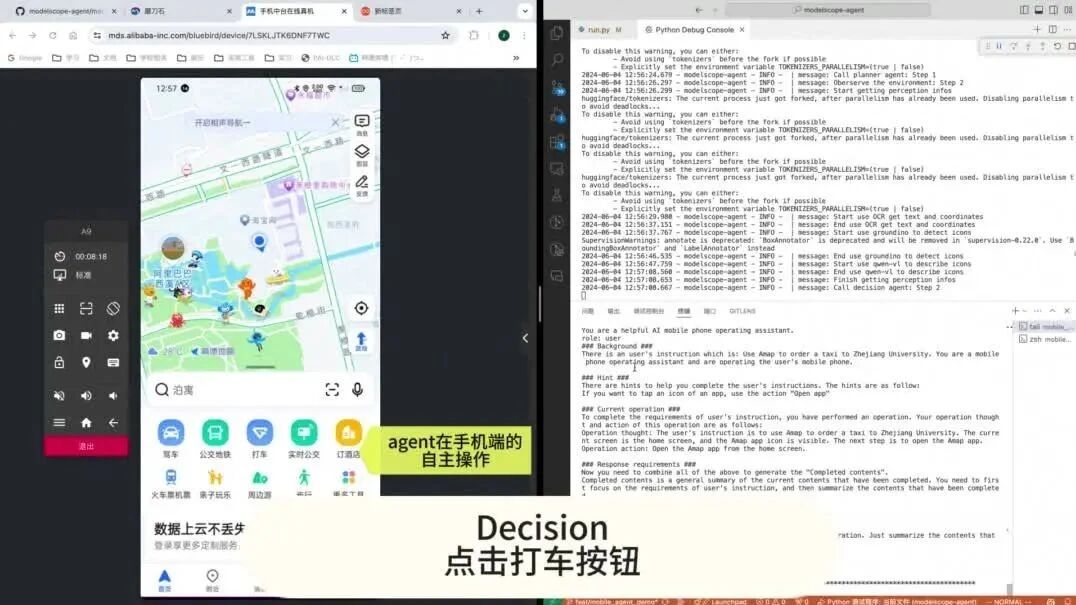Tap the route arrow button on map
Image resolution: width=1076 pixels, height=605 pixels.
click(x=361, y=340)
